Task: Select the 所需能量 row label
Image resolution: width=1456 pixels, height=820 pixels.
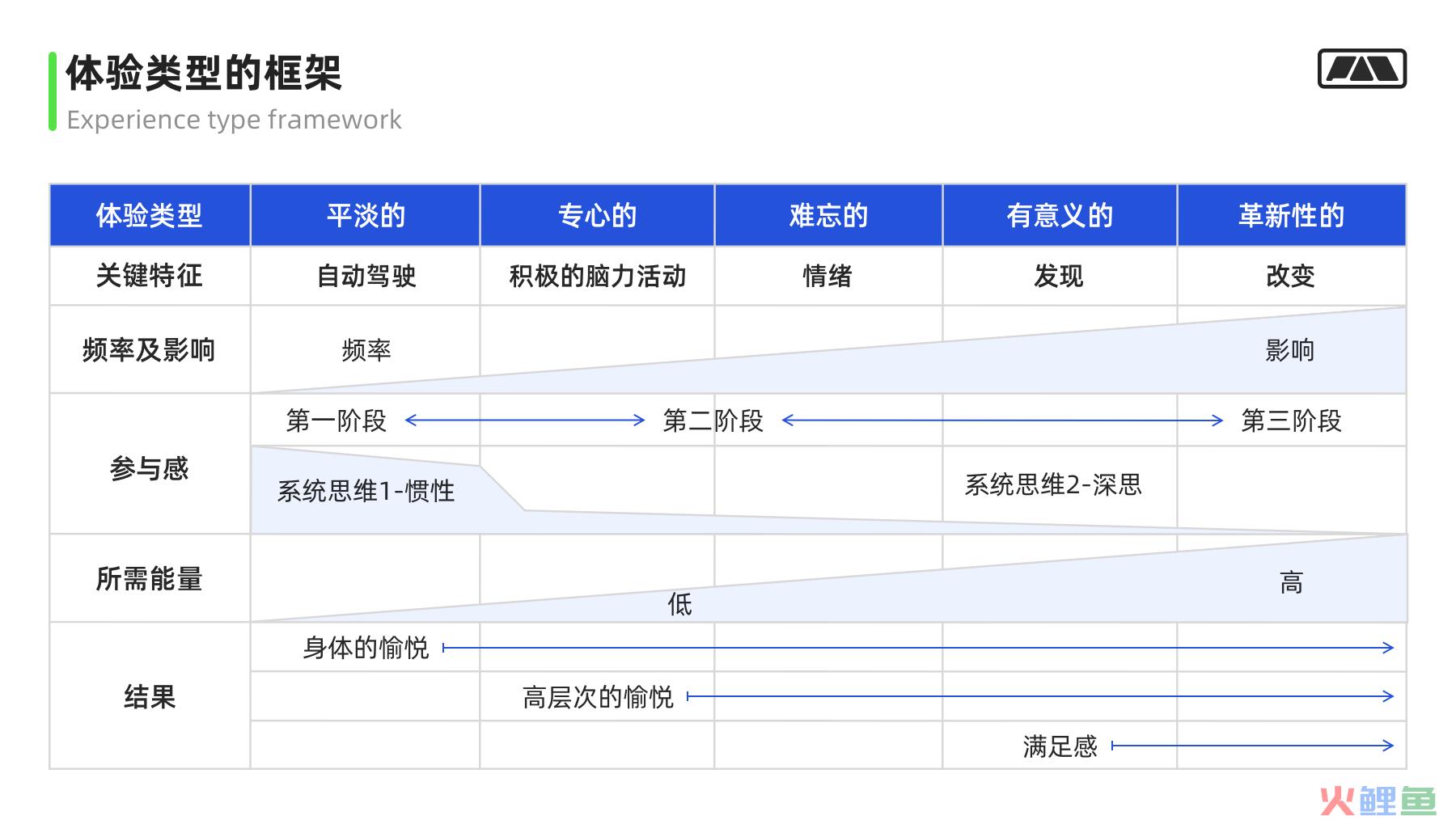Action: pyautogui.click(x=150, y=578)
